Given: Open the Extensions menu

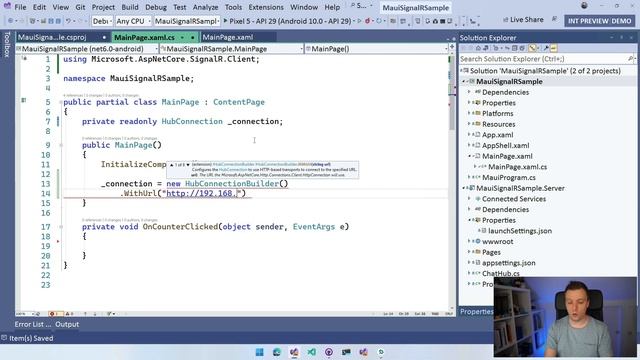Looking at the screenshot, I should [x=266, y=7].
